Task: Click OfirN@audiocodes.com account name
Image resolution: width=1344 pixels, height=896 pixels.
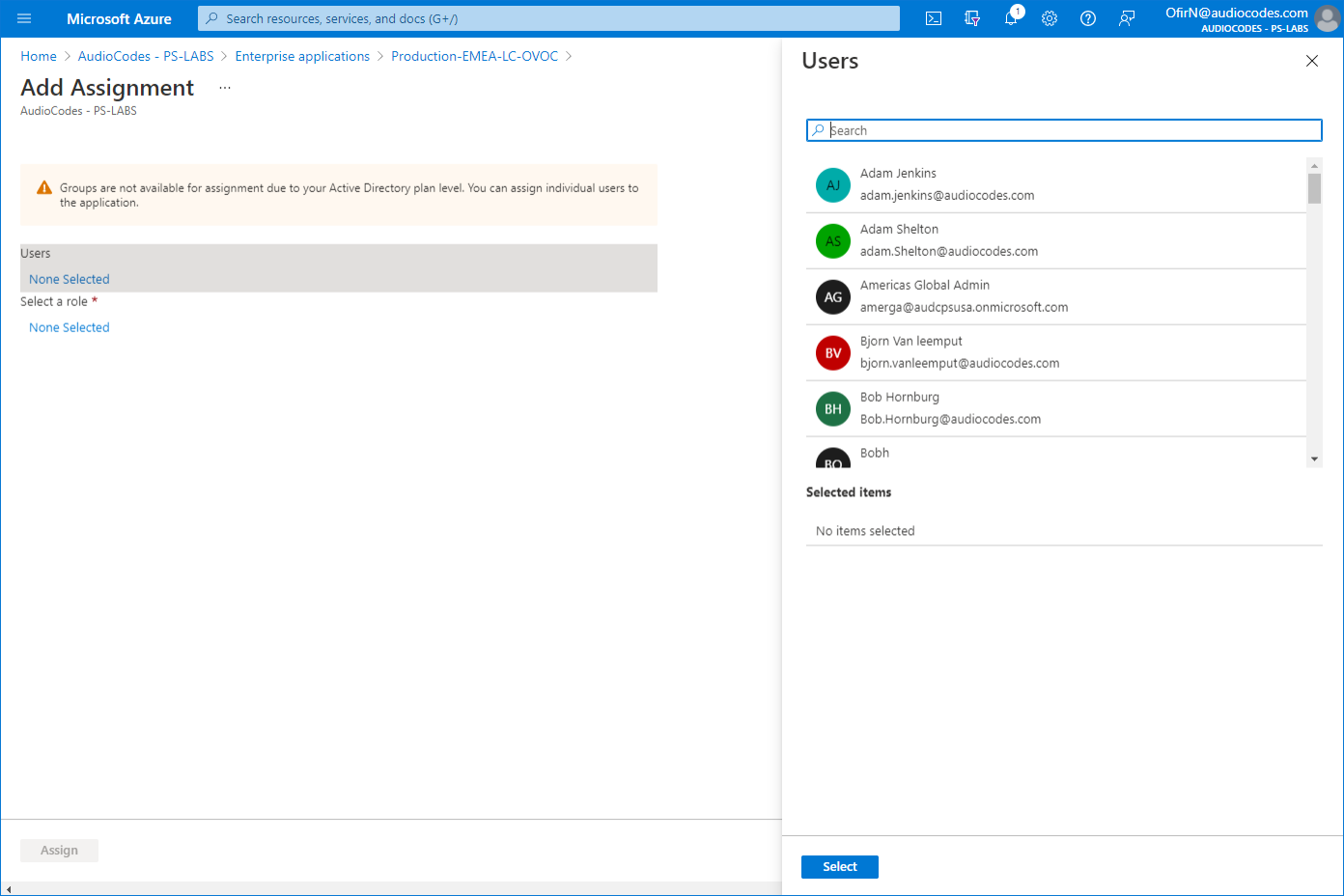Action: [1237, 13]
